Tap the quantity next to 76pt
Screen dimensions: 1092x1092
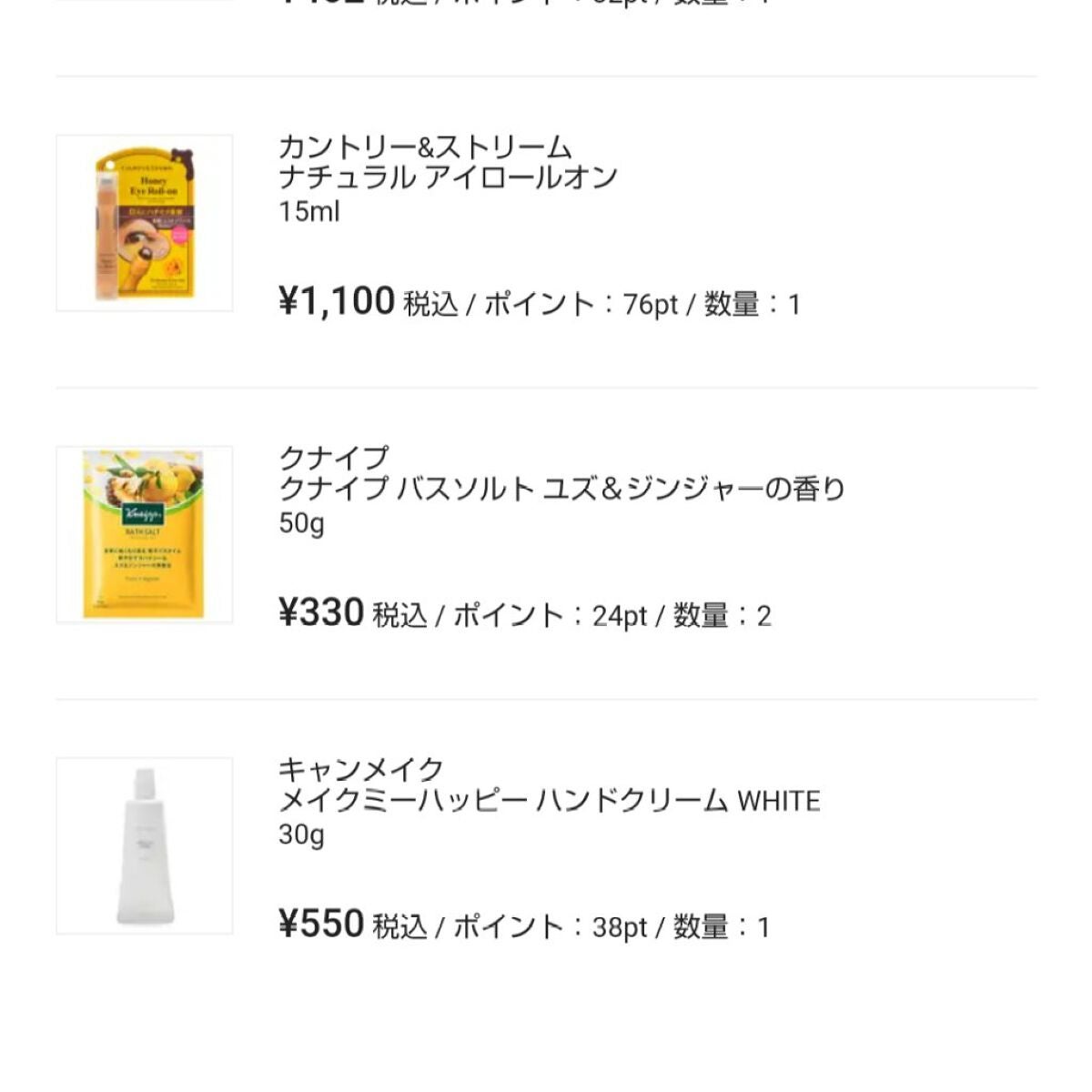[752, 304]
